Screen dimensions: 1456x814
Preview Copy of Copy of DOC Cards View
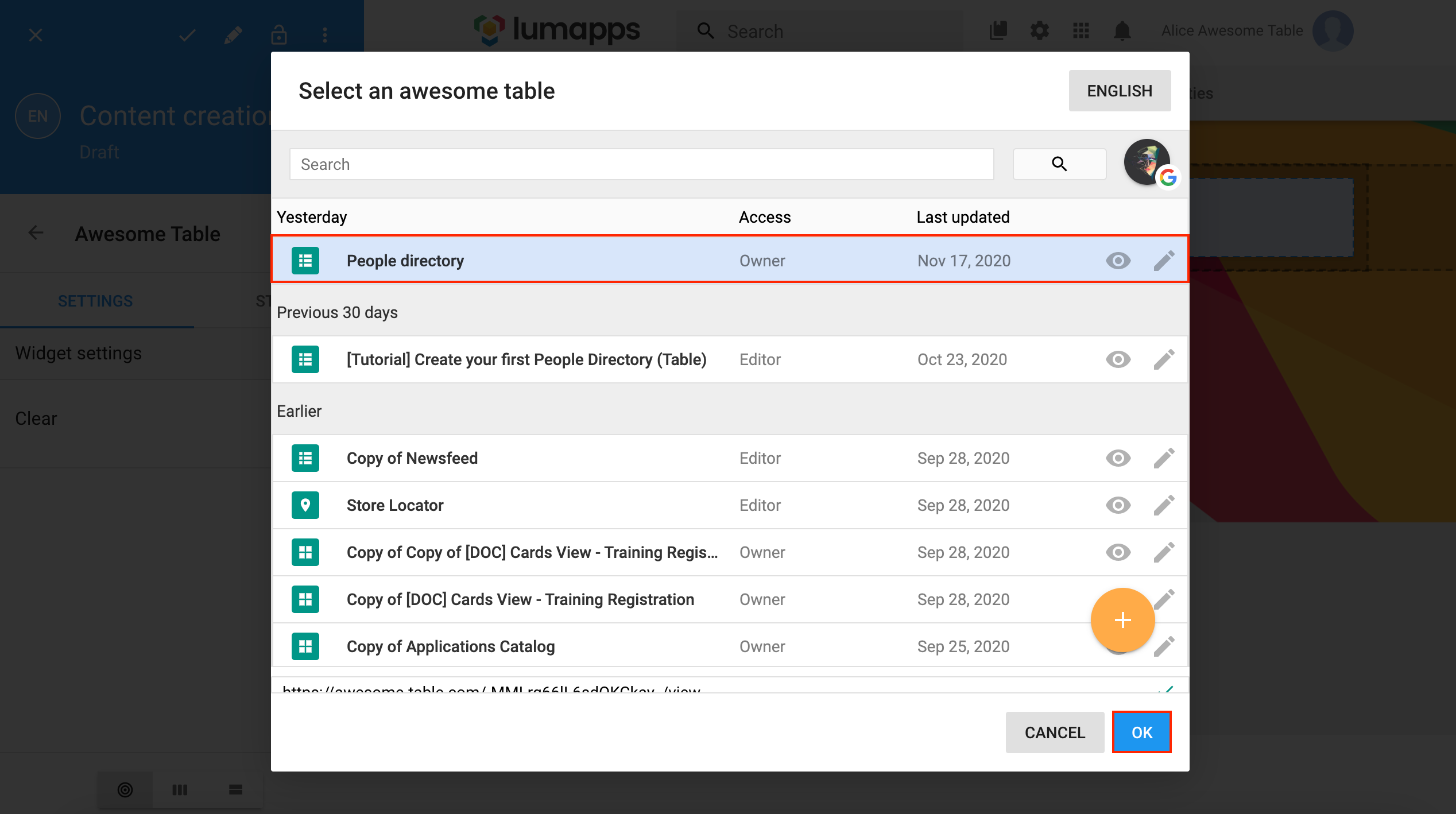tap(1118, 552)
